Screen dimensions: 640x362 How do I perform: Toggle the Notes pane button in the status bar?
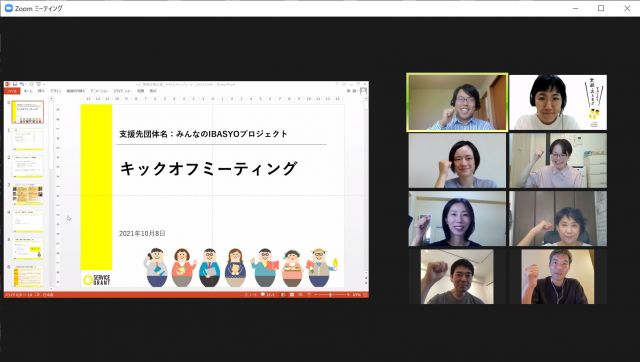(x=250, y=295)
